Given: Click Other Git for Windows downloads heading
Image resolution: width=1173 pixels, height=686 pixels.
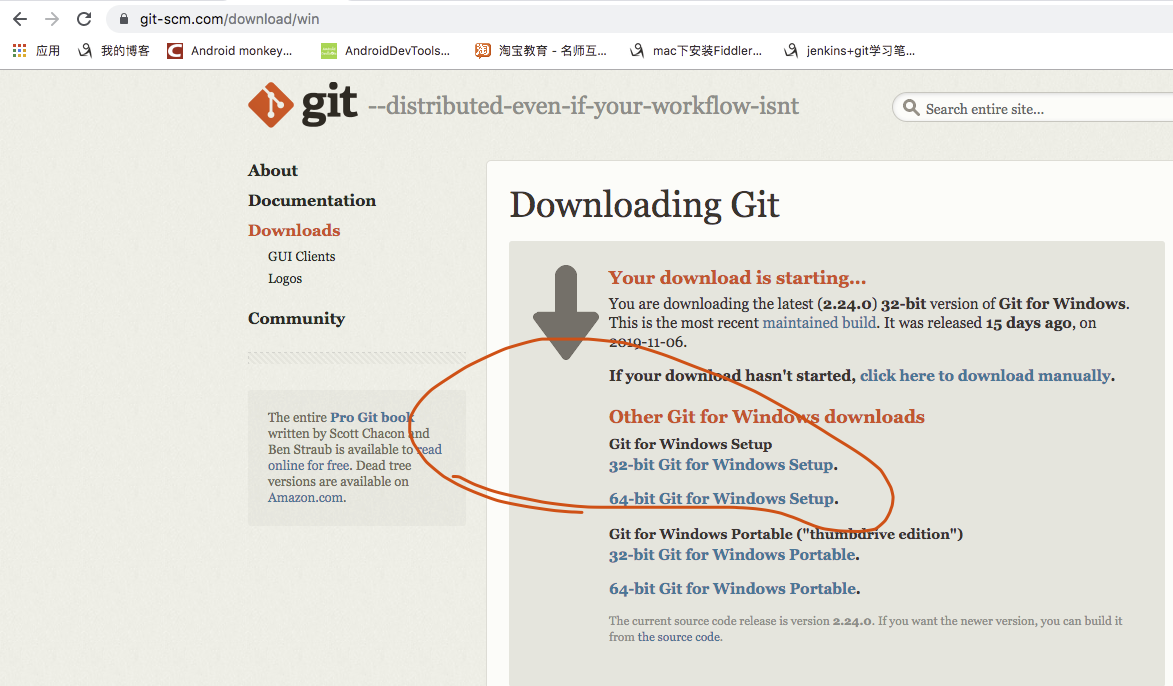Looking at the screenshot, I should coord(767,417).
